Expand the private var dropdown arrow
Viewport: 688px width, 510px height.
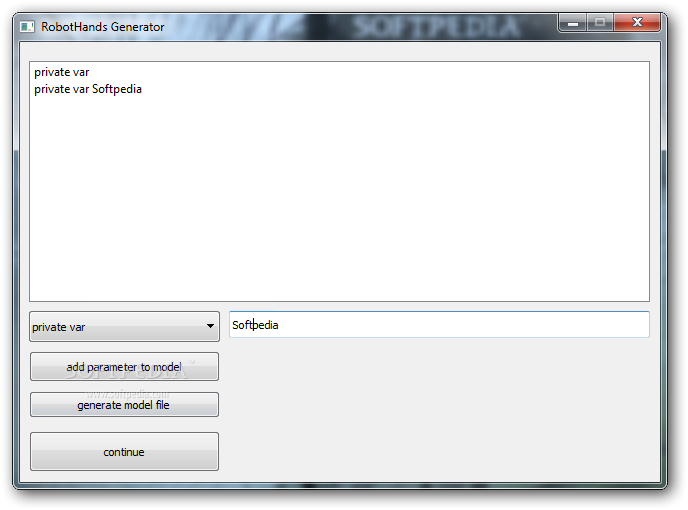(210, 326)
